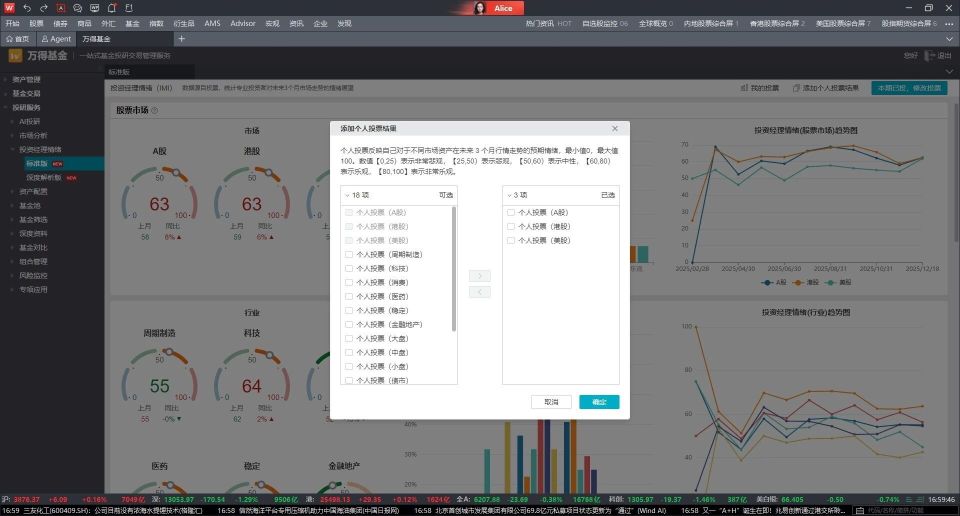Open the 18 项 select-all dropdown chevron

[x=347, y=195]
